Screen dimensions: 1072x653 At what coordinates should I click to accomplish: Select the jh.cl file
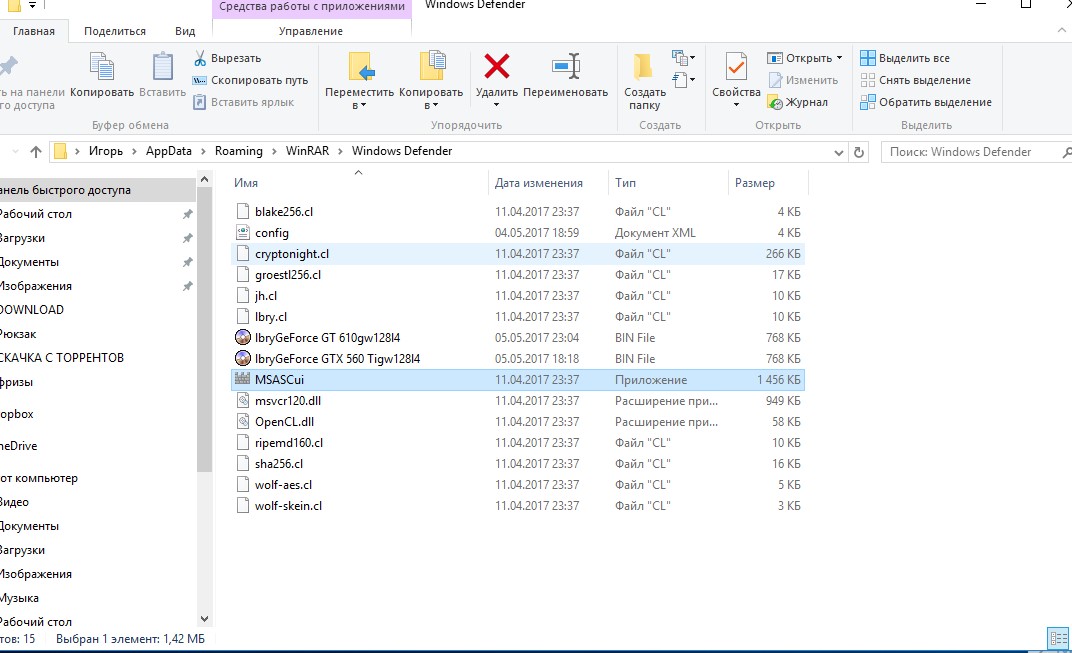[266, 296]
